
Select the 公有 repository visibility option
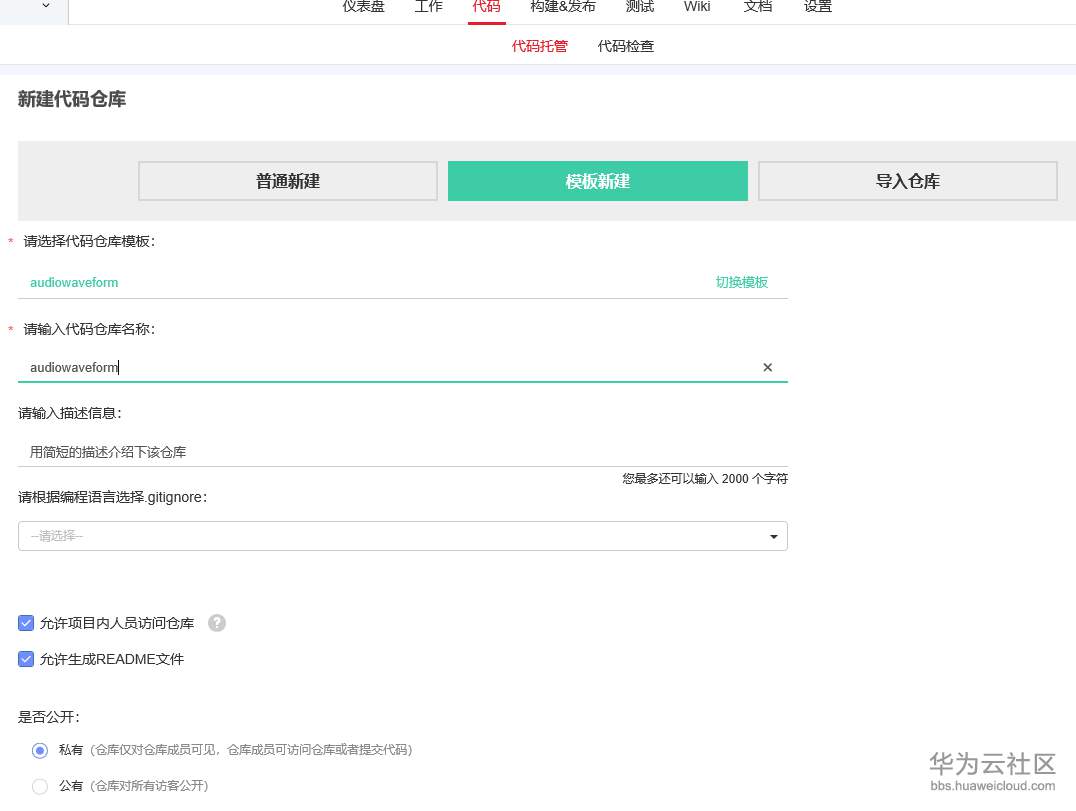[40, 786]
